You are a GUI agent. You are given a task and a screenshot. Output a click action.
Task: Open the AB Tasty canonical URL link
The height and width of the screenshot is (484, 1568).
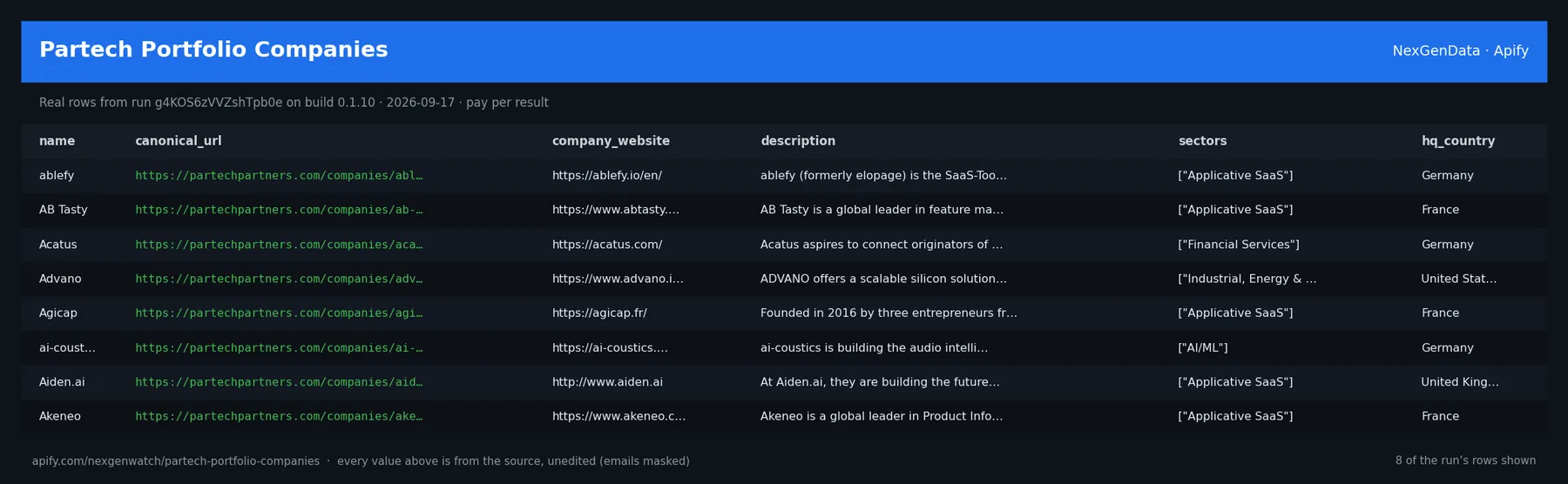[279, 210]
